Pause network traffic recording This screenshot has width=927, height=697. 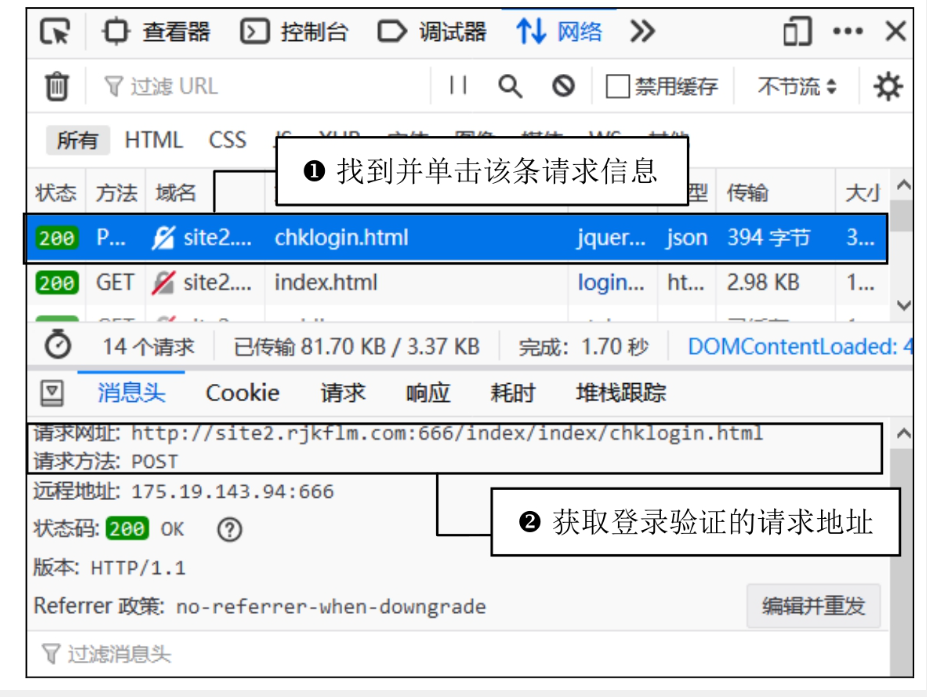click(458, 85)
